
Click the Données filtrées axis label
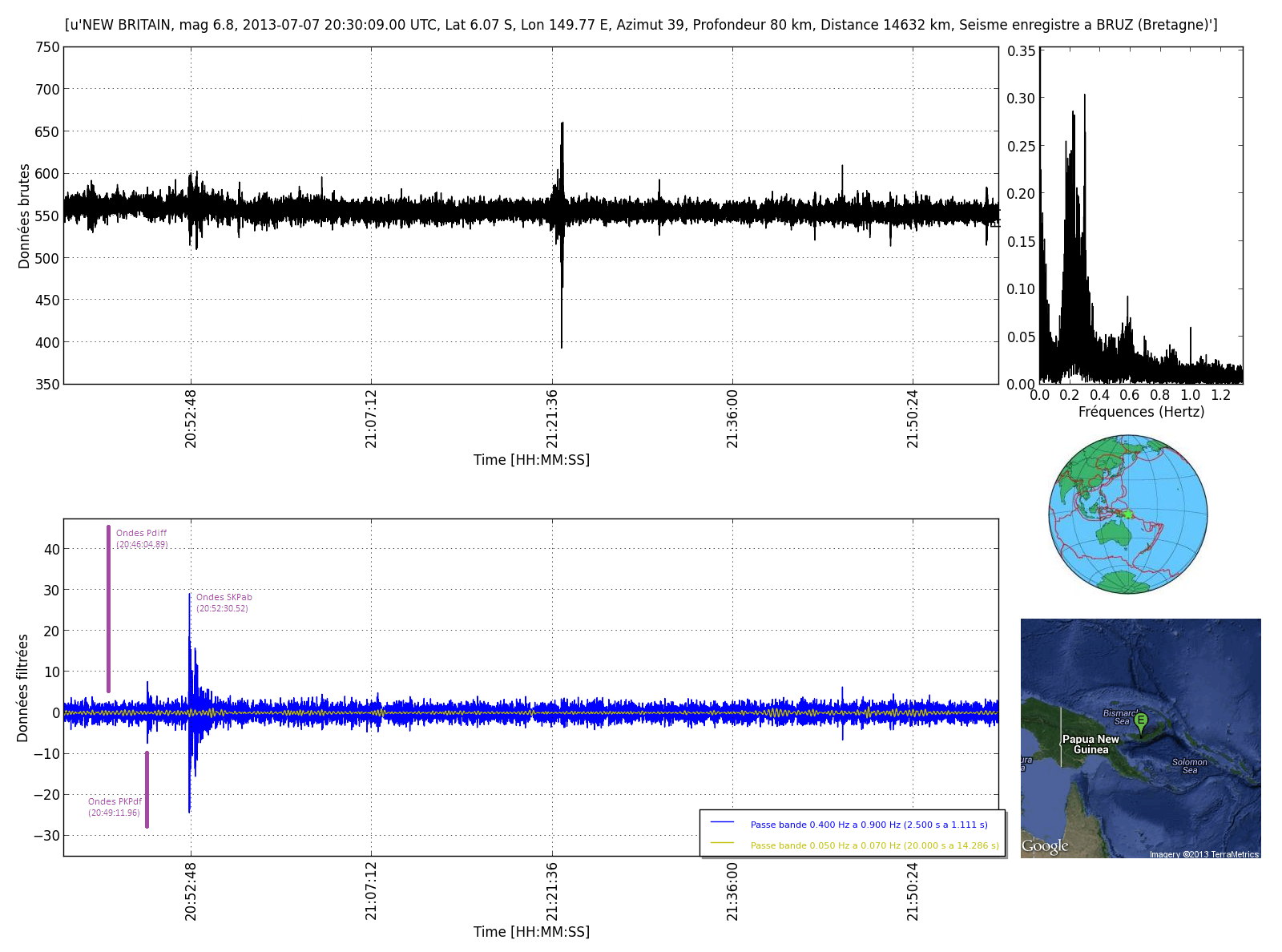(x=22, y=688)
